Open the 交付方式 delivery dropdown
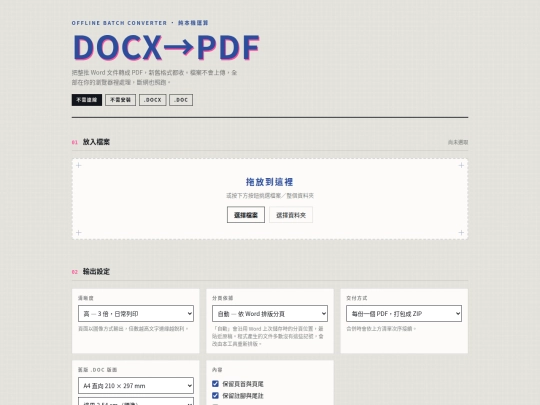 tap(404, 314)
